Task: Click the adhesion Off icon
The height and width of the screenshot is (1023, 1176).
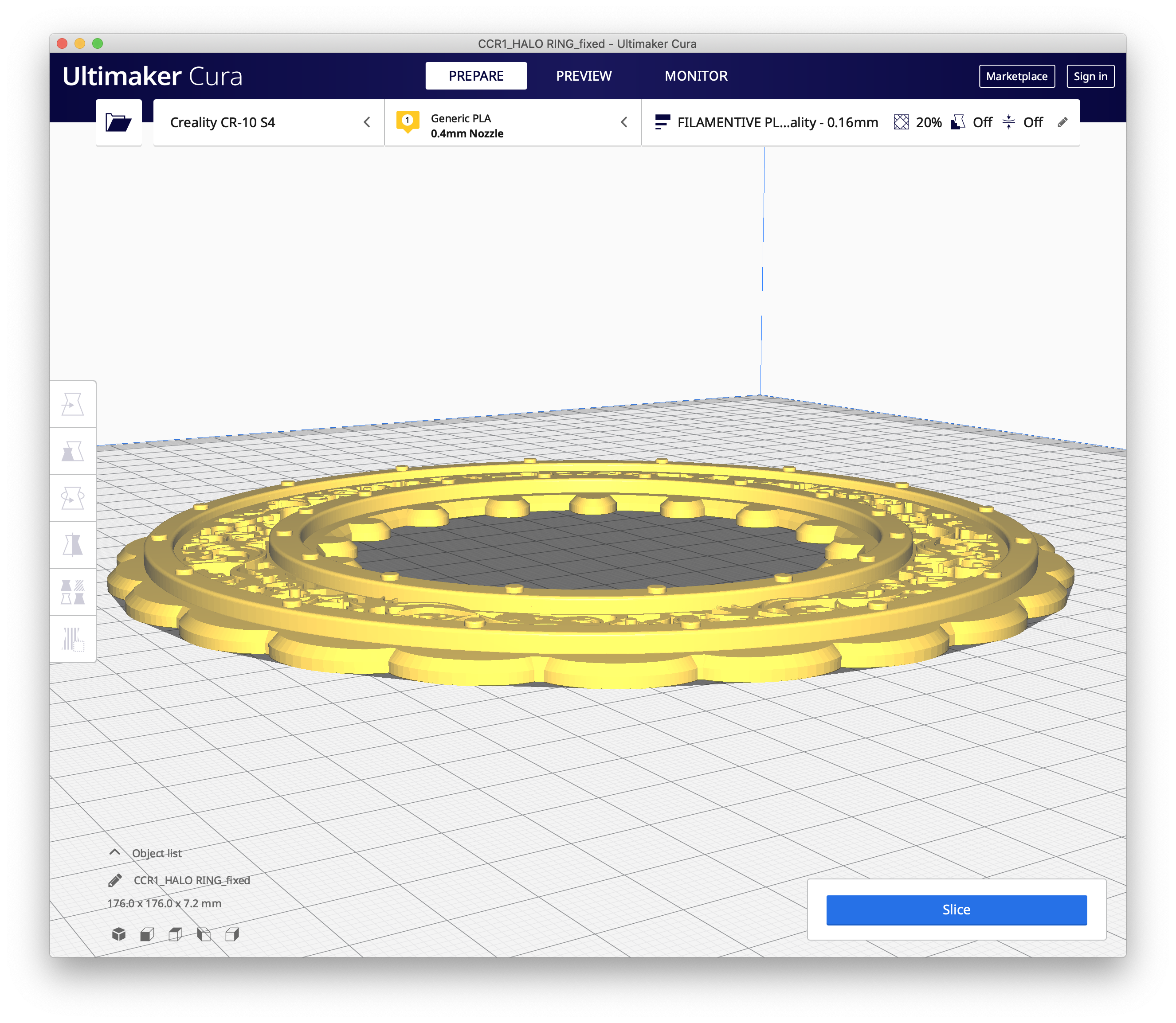Action: [1009, 122]
